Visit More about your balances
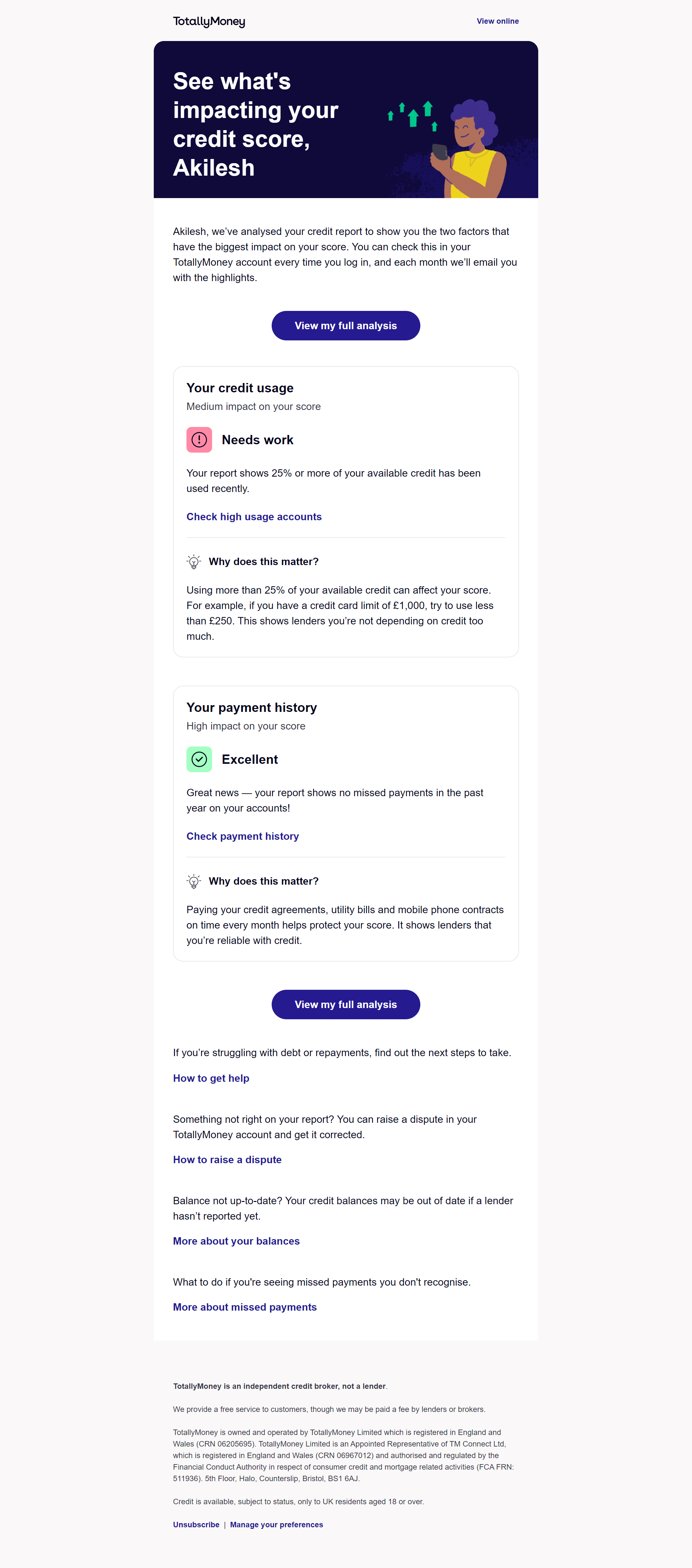This screenshot has width=692, height=1568. pos(236,1241)
